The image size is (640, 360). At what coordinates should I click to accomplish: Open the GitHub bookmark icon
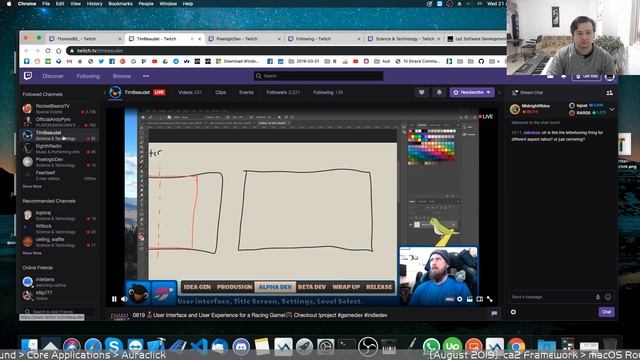(481, 61)
